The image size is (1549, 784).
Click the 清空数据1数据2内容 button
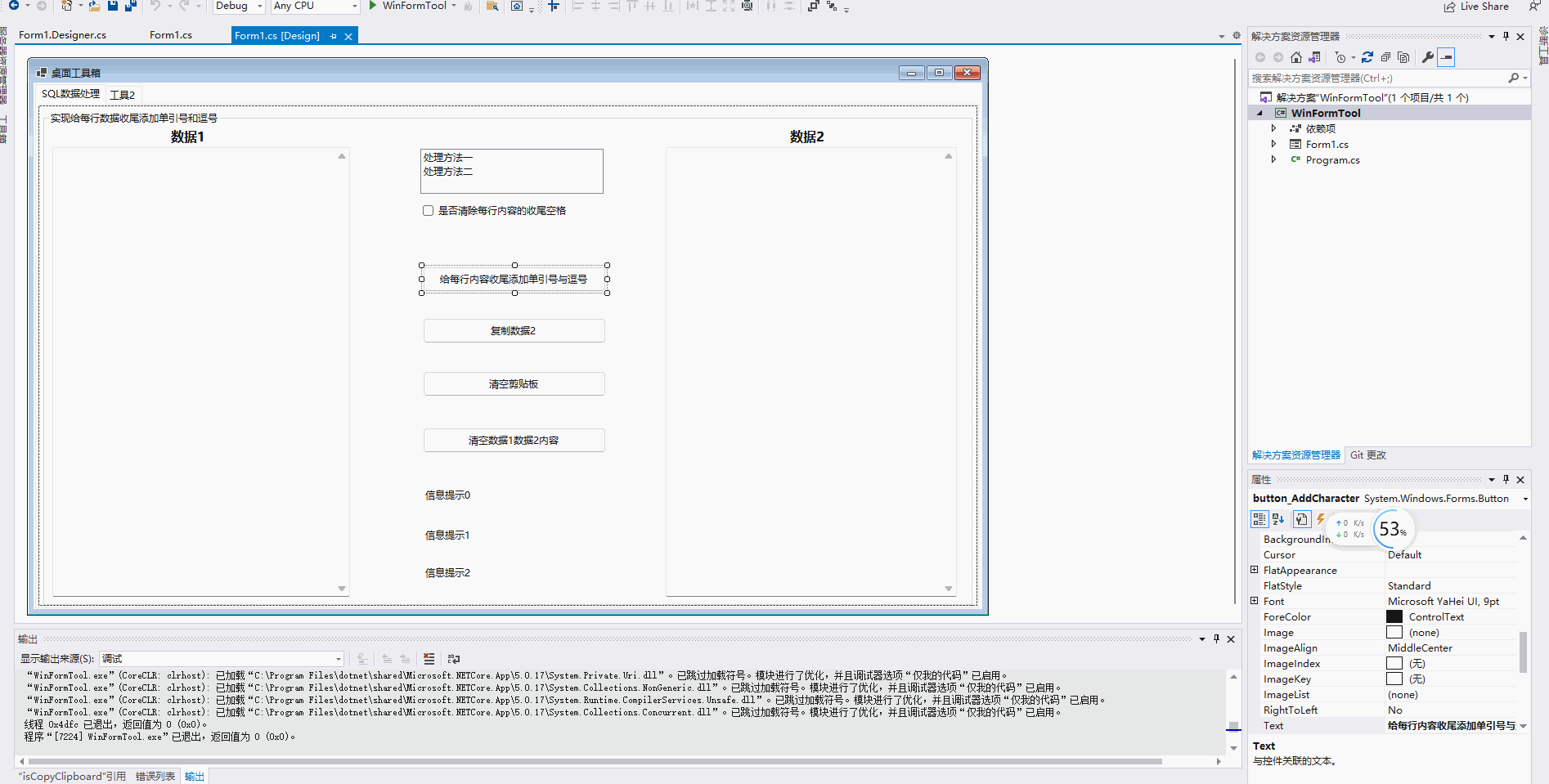(514, 440)
